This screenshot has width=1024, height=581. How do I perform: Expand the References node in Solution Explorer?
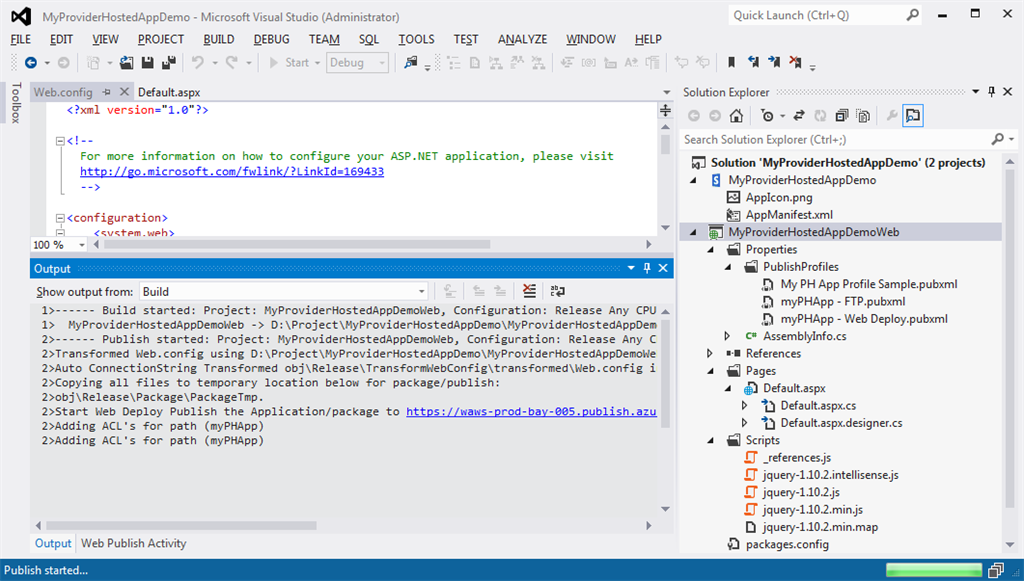pyautogui.click(x=711, y=354)
